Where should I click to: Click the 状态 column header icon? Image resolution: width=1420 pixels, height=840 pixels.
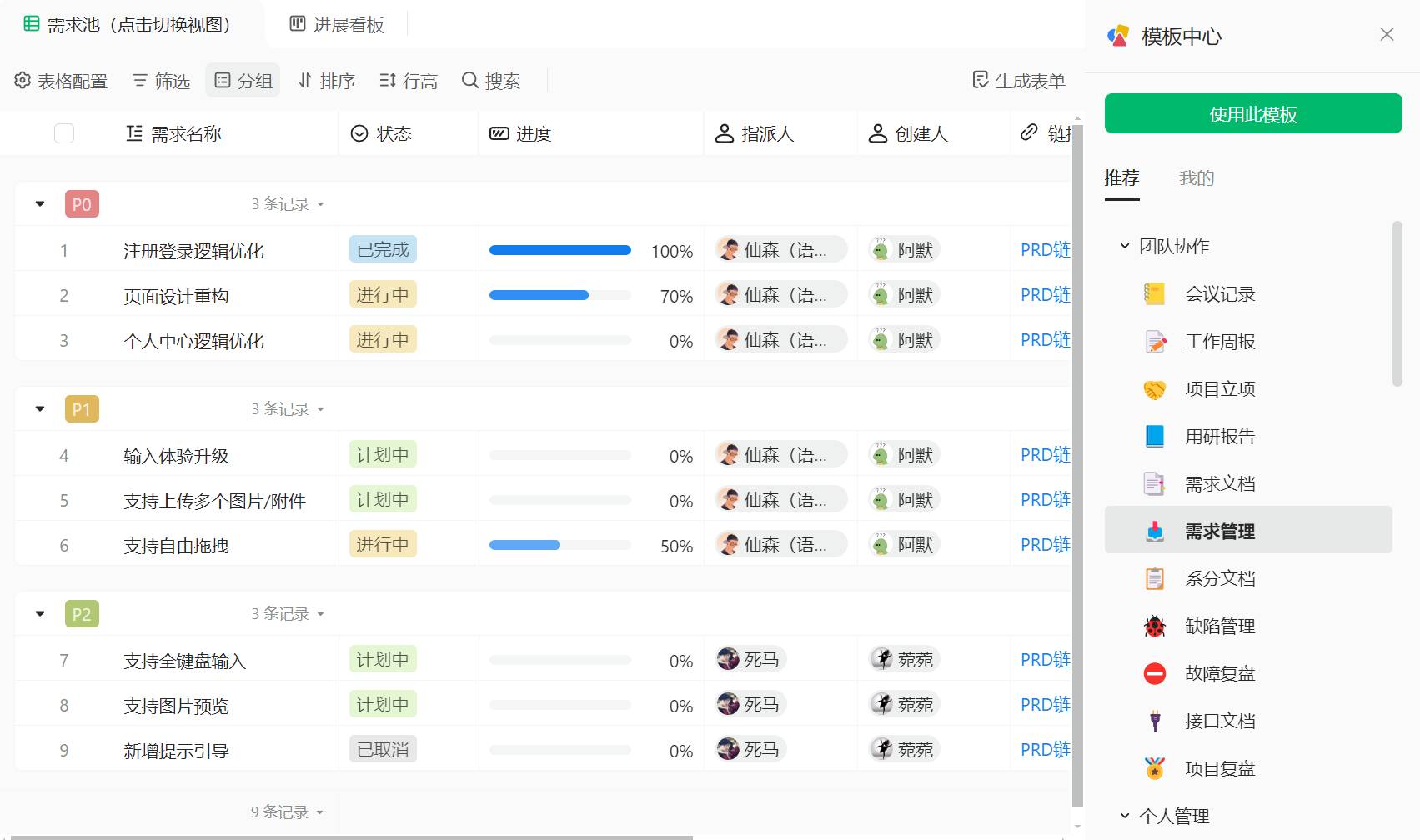coord(359,133)
